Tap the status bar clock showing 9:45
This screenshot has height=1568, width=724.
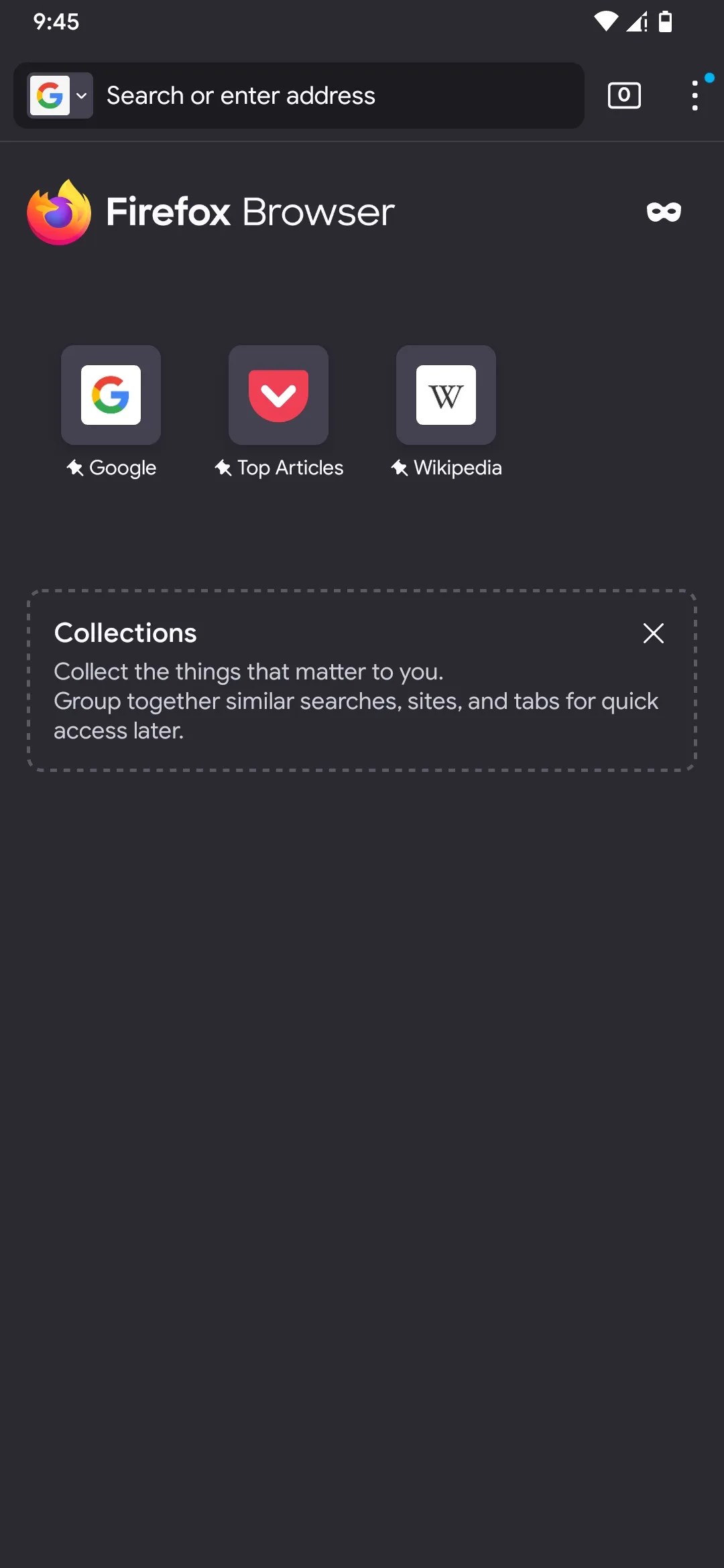pyautogui.click(x=56, y=22)
